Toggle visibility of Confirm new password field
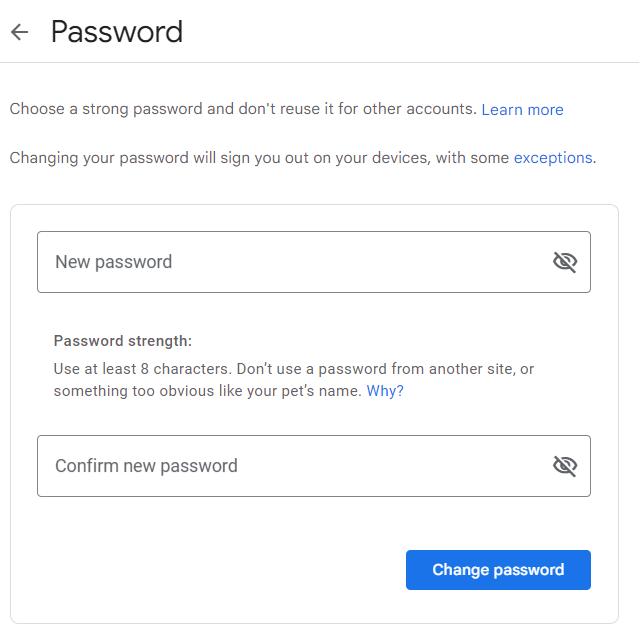This screenshot has height=643, width=639. (565, 465)
